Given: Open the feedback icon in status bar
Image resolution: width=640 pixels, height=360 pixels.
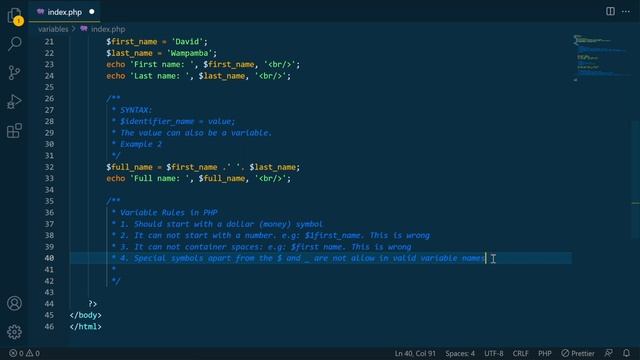Looking at the screenshot, I should pos(609,353).
